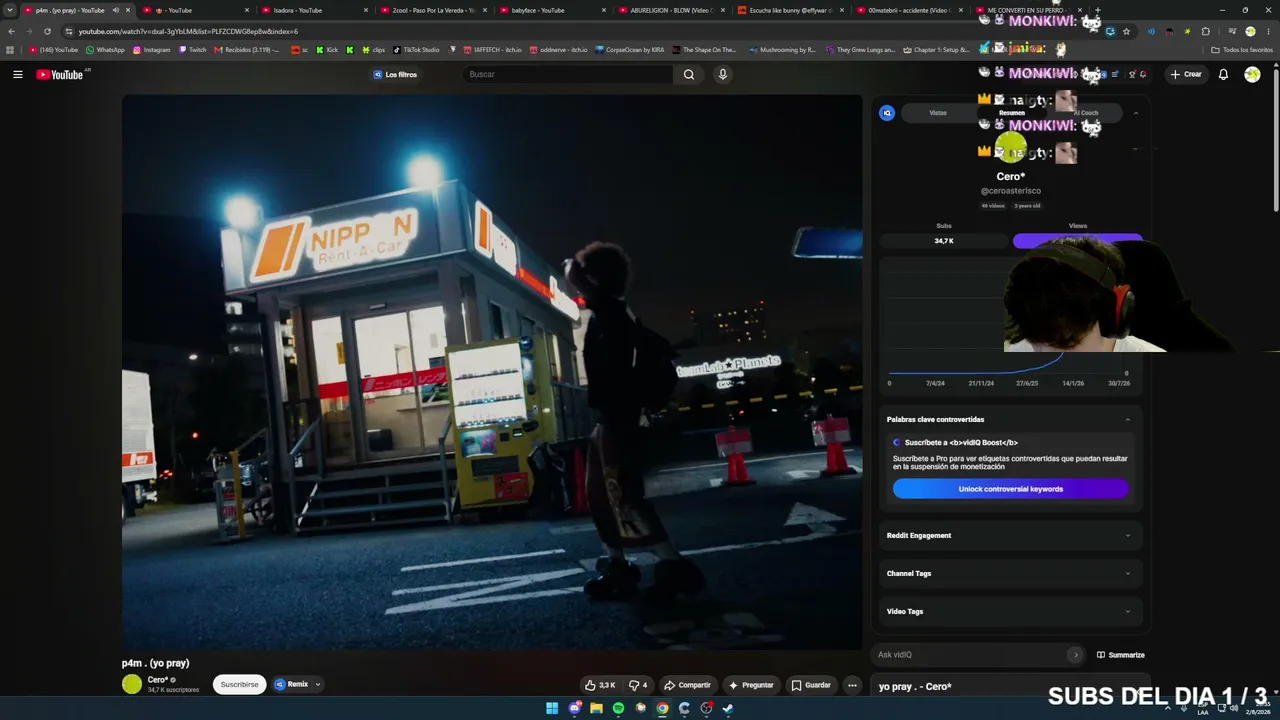The image size is (1280, 720).
Task: Open the Instagram bookmark
Action: point(152,49)
